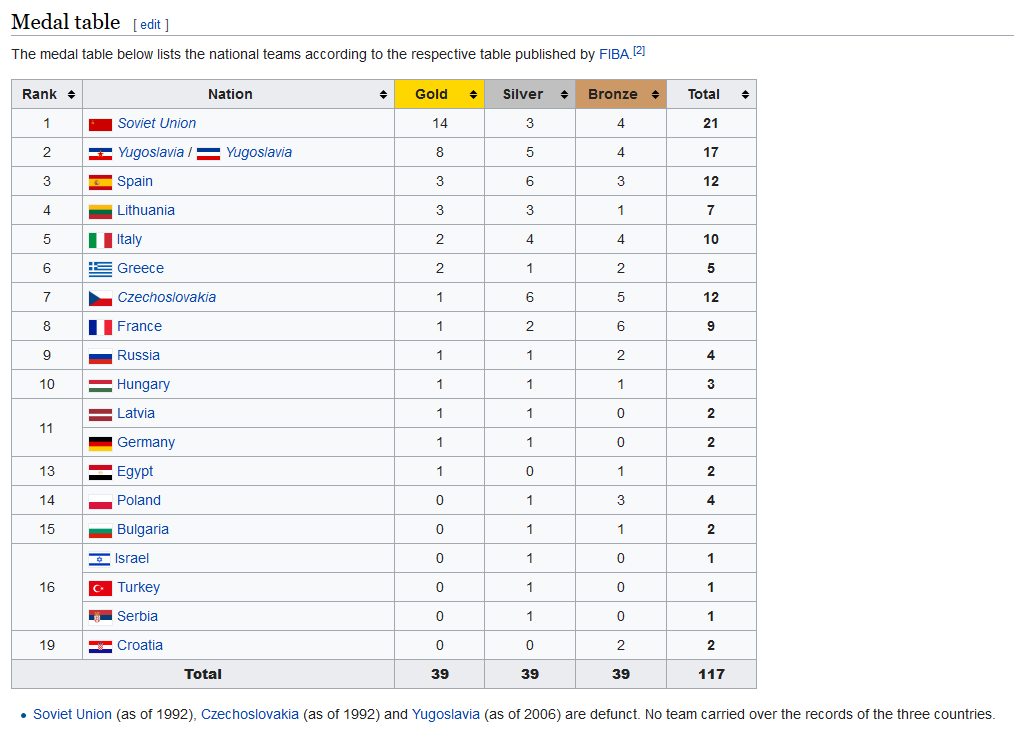Click the Czechoslovakia flag icon

[x=100, y=298]
